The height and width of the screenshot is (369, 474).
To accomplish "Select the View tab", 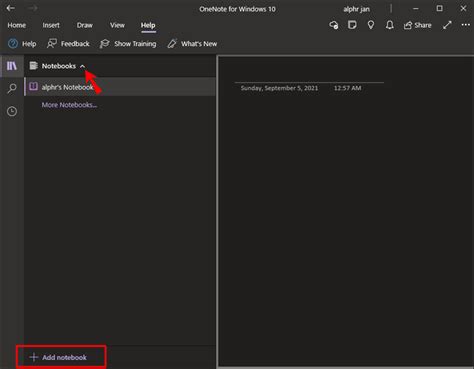I will coord(117,25).
